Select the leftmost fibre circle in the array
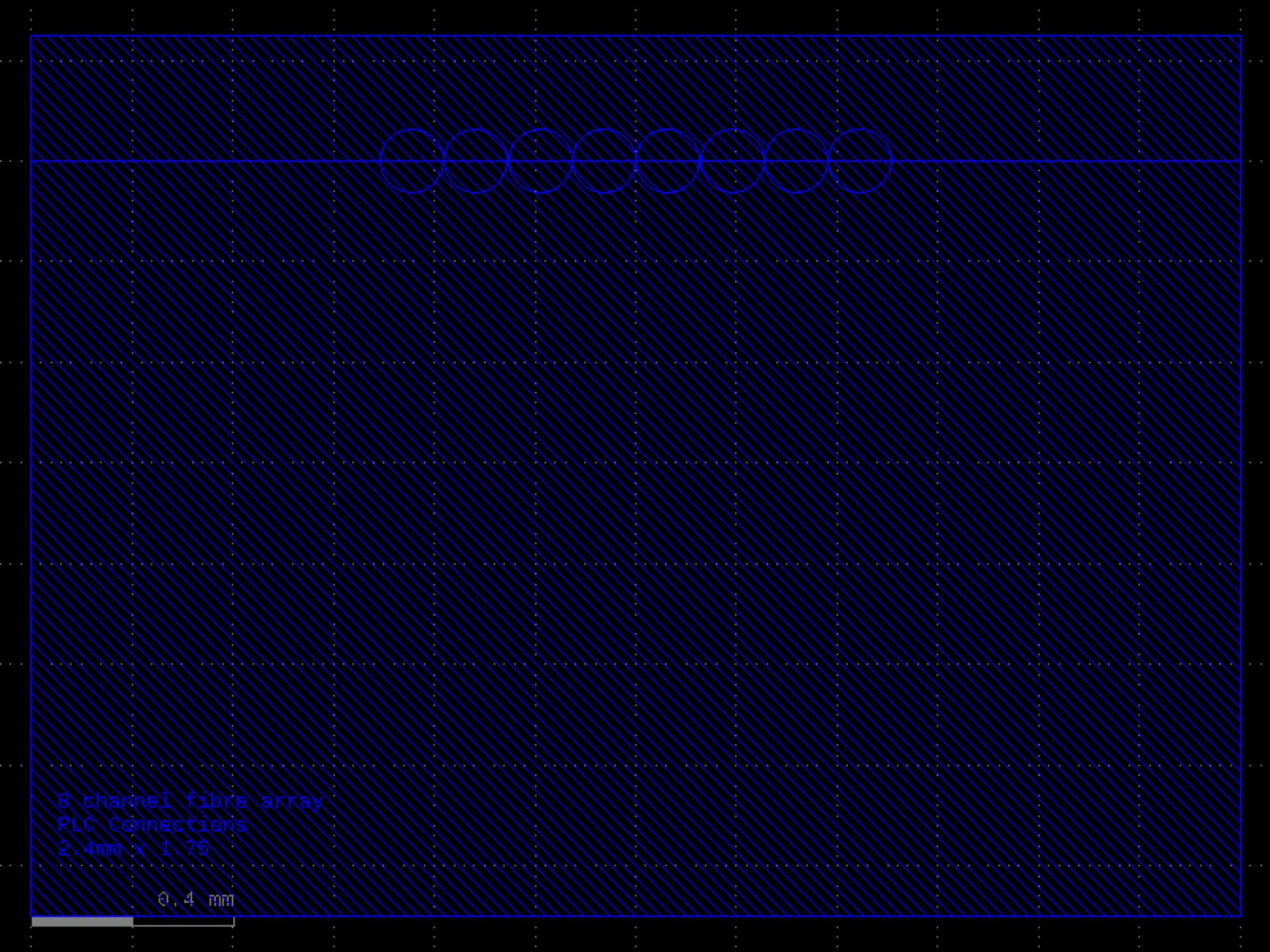The width and height of the screenshot is (1270, 952). [x=411, y=161]
